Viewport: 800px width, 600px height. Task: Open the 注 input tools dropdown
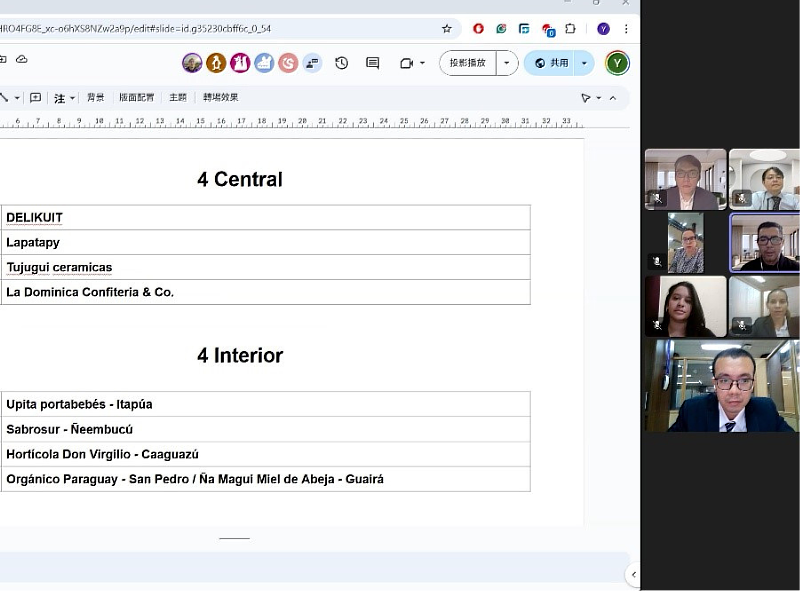click(72, 98)
